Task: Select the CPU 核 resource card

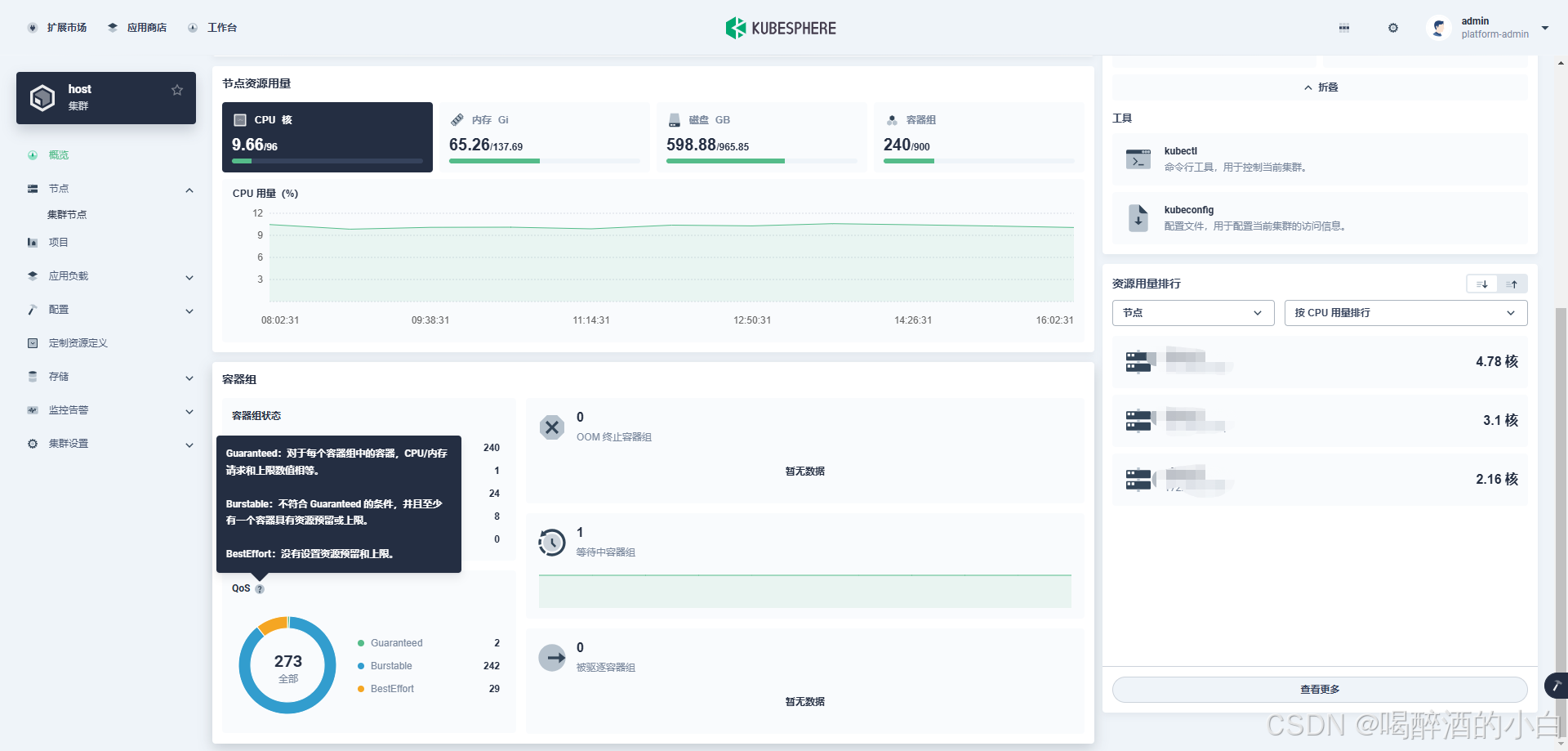Action: (x=327, y=136)
